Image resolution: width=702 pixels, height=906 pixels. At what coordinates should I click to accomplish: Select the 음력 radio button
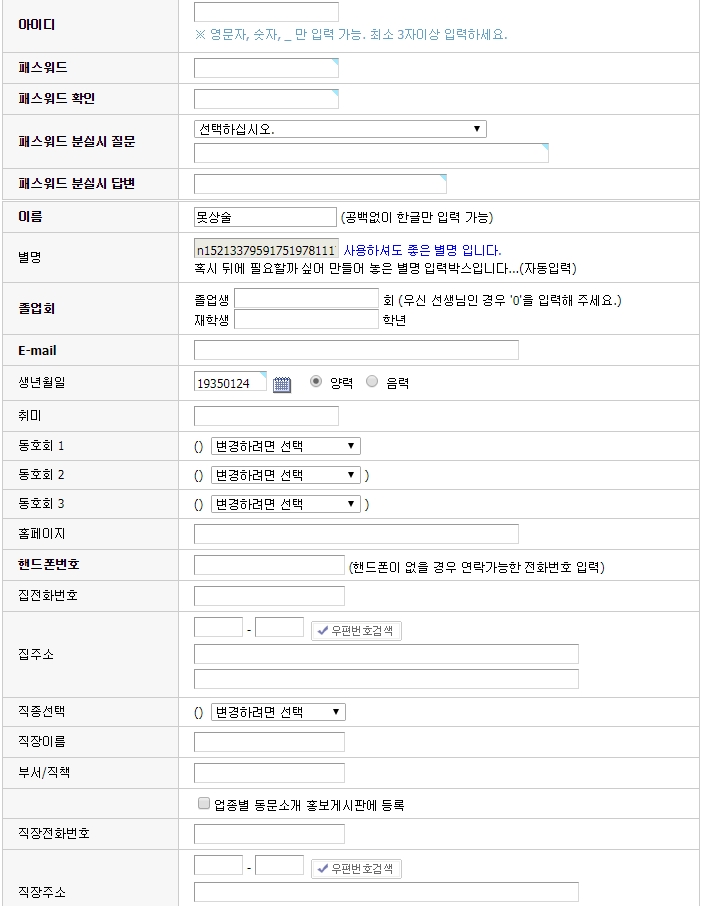coord(372,381)
